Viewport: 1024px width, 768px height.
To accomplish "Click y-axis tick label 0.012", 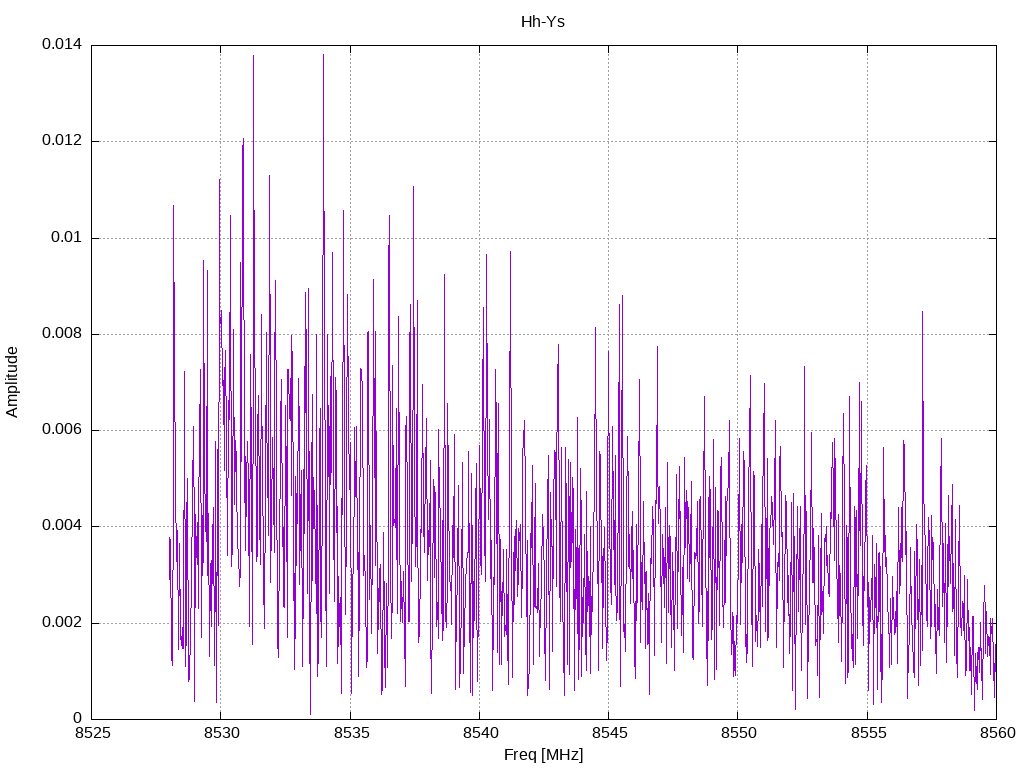I will coord(62,140).
